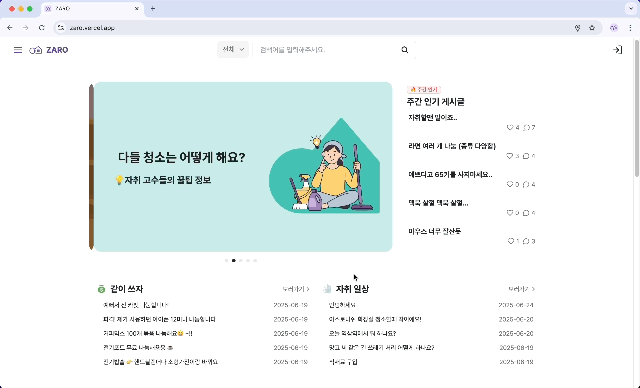This screenshot has width=640, height=388.
Task: Open the hamburger menu next to ZARO
Action: tap(18, 50)
